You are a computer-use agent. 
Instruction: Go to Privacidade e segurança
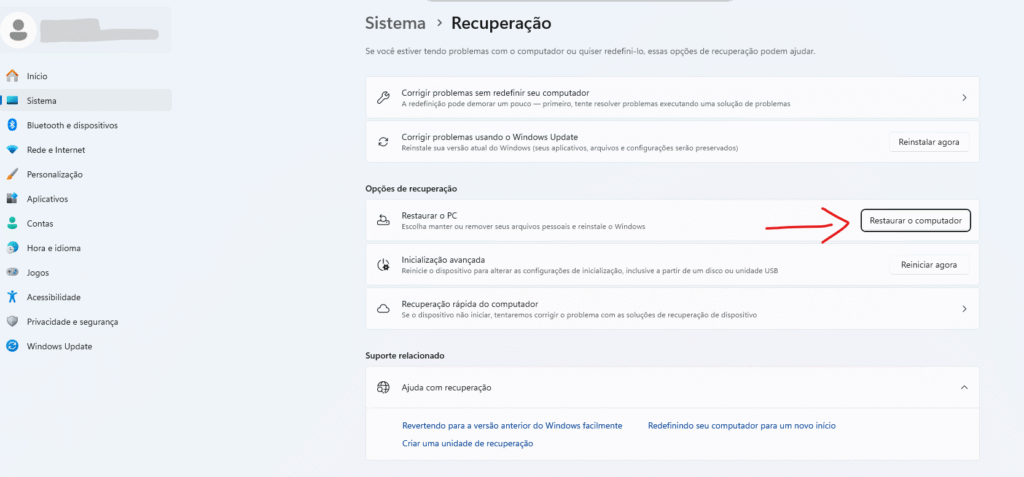click(86, 321)
